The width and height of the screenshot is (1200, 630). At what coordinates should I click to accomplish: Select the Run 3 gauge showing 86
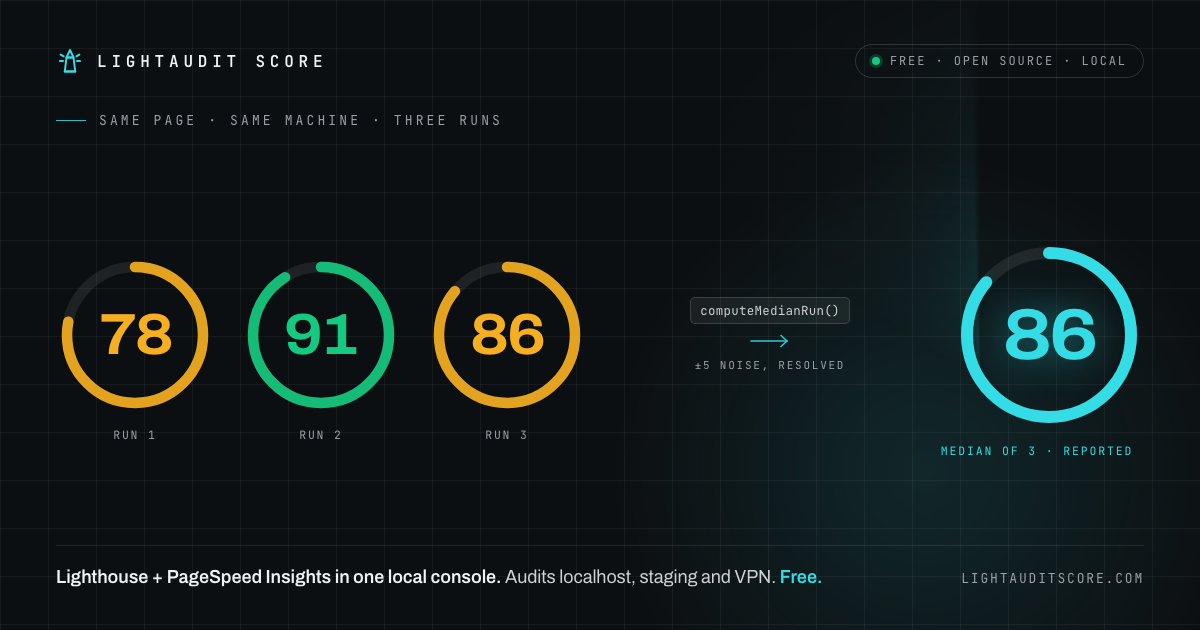tap(507, 335)
